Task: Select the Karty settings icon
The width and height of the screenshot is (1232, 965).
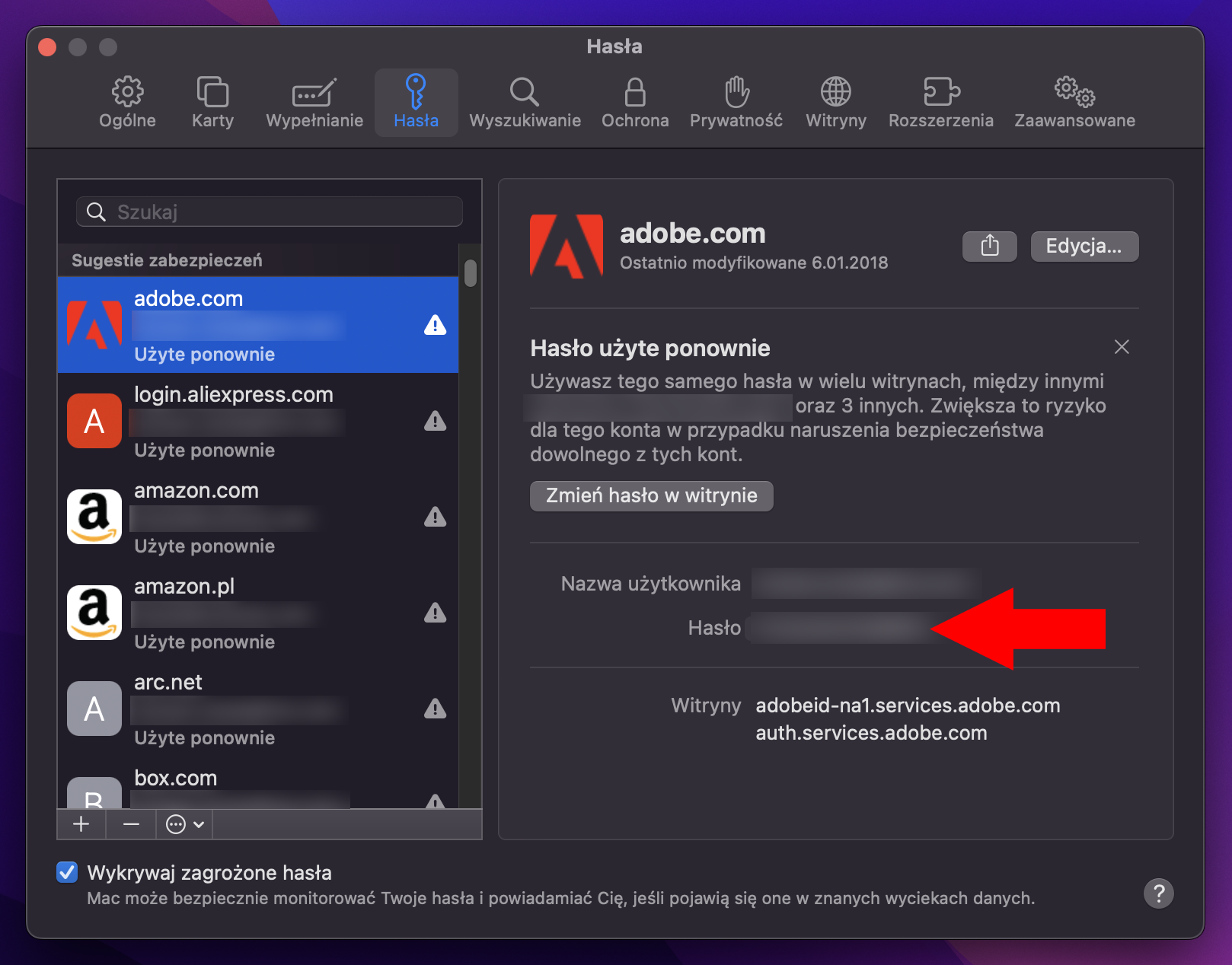Action: point(212,101)
